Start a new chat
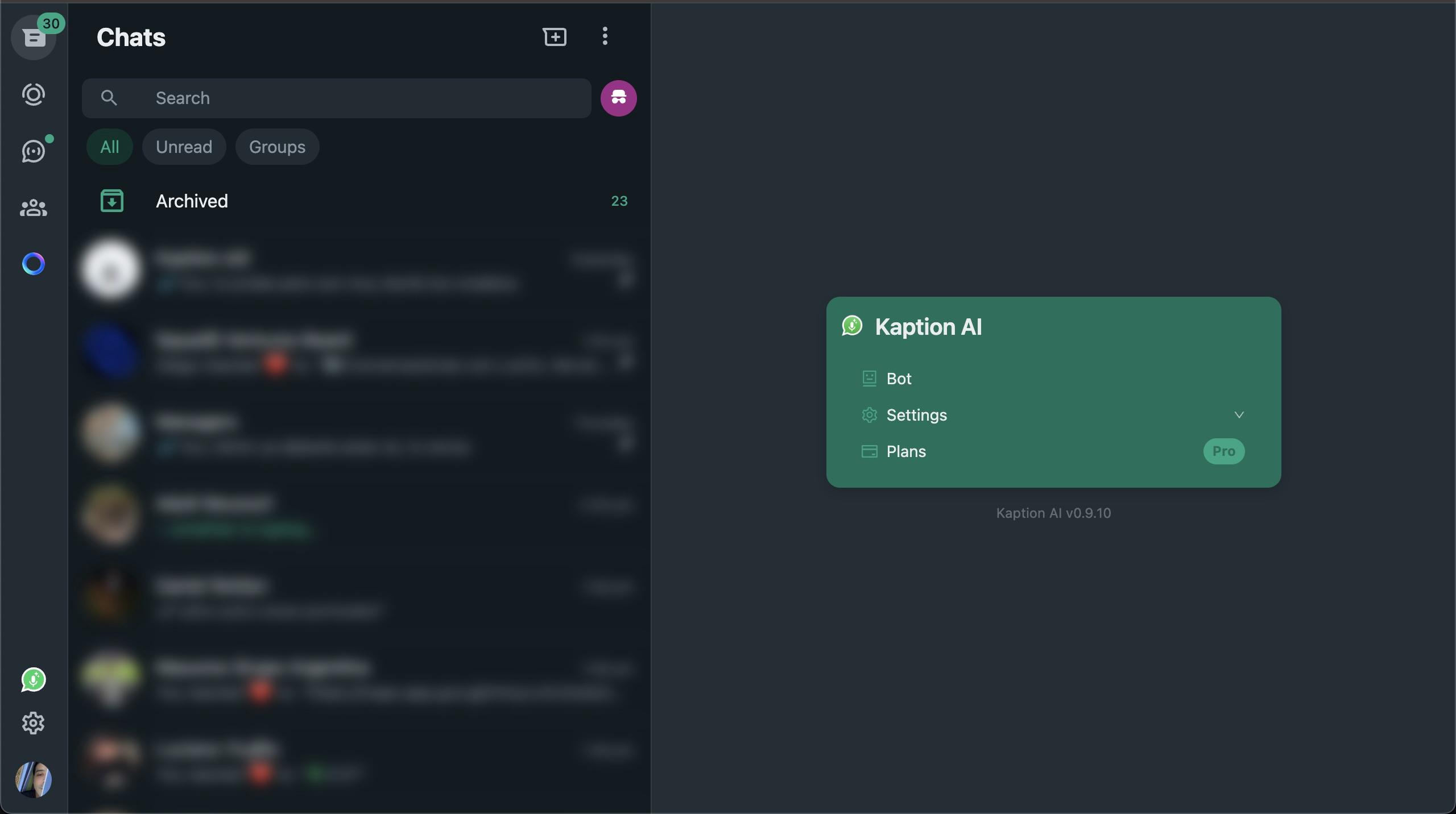Screen dimensions: 1456x814 (x=555, y=37)
